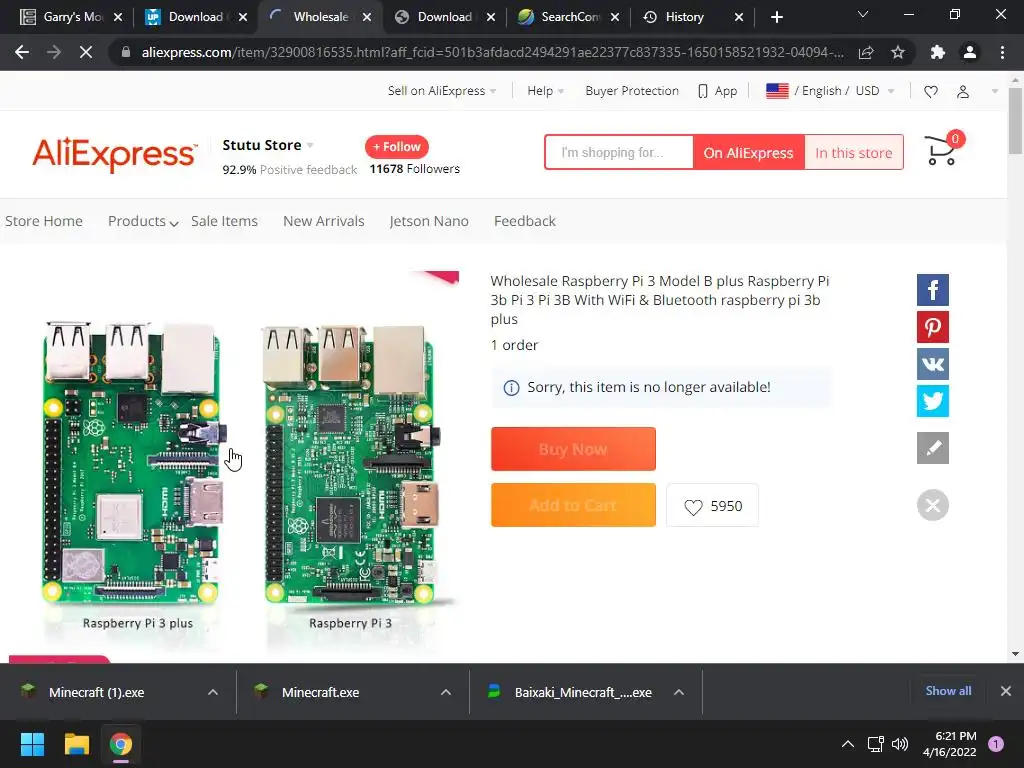The width and height of the screenshot is (1024, 768).
Task: Search On AliExpress button
Action: tap(748, 153)
